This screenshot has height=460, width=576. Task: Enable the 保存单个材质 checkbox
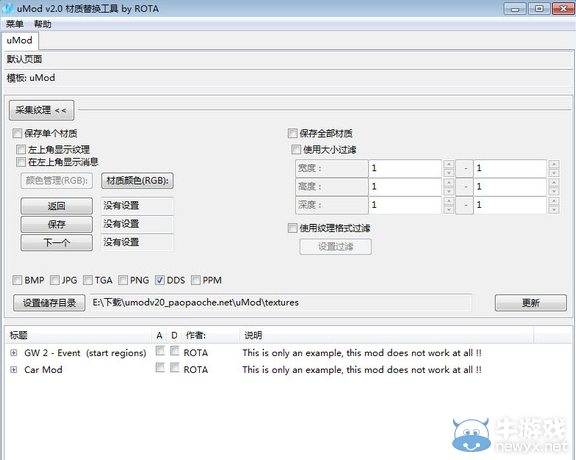point(17,133)
